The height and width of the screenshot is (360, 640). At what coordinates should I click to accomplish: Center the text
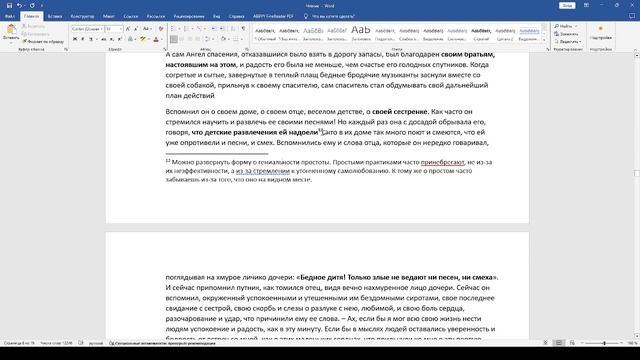pyautogui.click(x=182, y=39)
